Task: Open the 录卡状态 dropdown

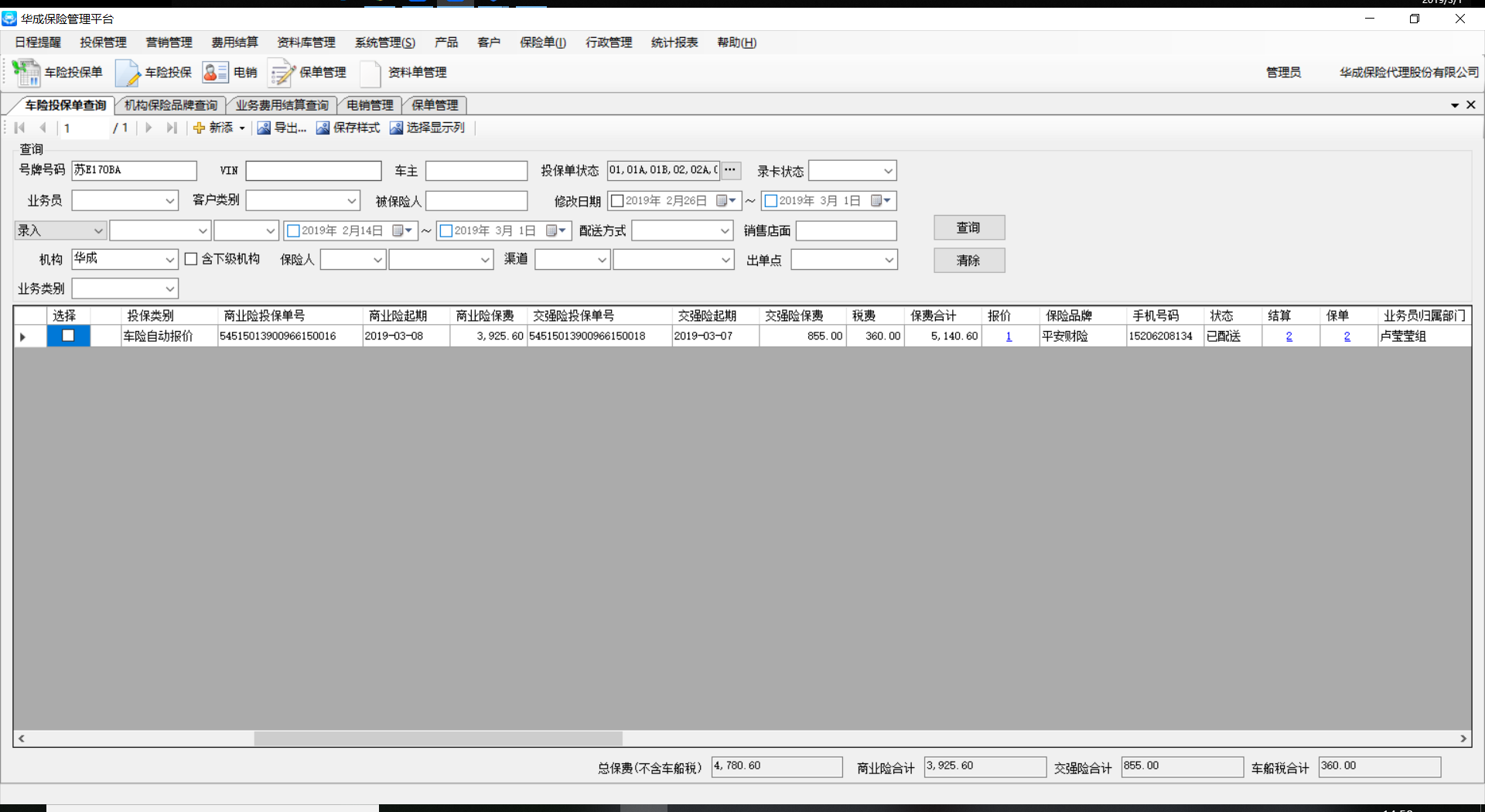Action: click(x=887, y=171)
